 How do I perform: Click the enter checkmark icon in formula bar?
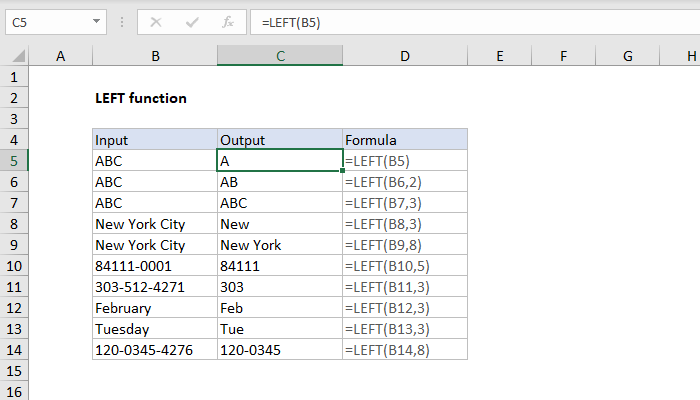[x=192, y=20]
